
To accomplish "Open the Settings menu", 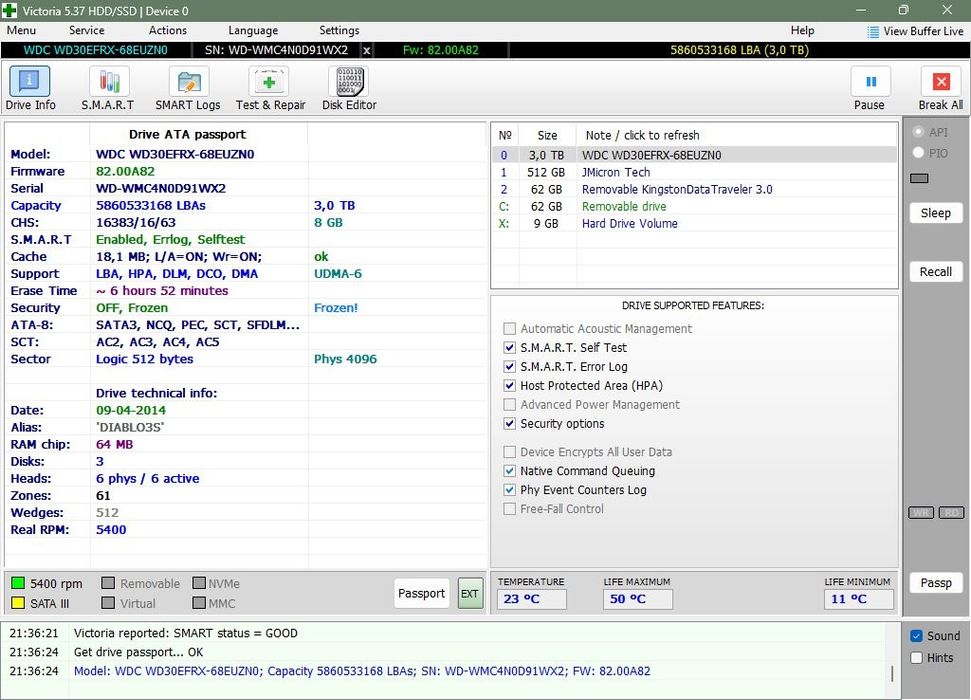I will (339, 30).
